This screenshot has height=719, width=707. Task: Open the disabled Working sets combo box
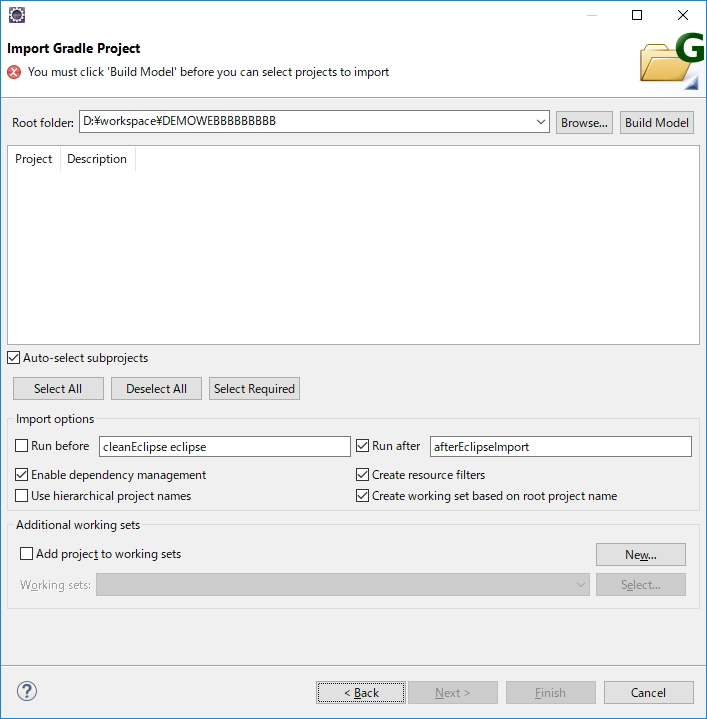(x=342, y=585)
